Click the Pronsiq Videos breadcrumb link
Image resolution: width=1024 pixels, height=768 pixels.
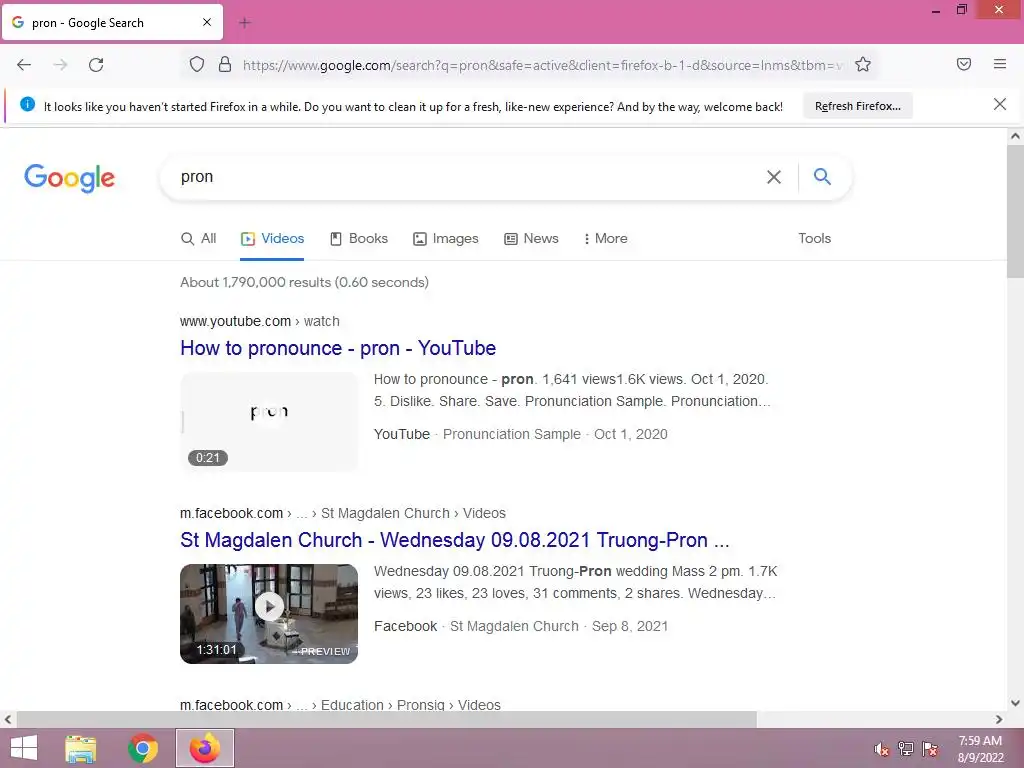[340, 705]
